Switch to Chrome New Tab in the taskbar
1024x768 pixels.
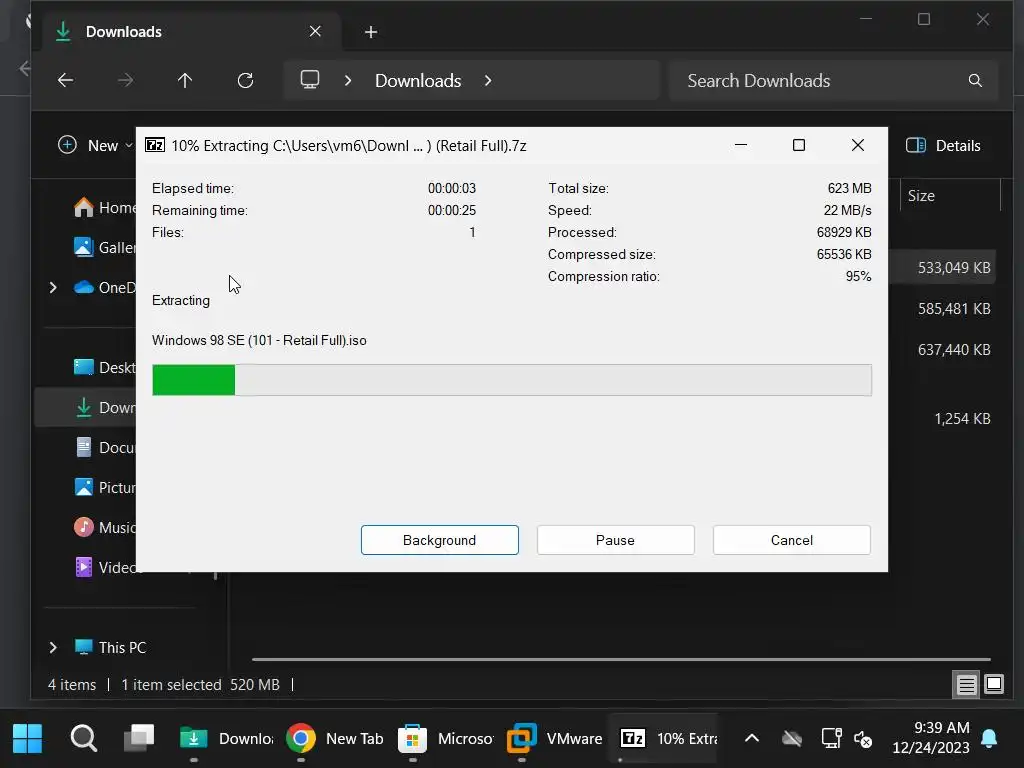[334, 738]
